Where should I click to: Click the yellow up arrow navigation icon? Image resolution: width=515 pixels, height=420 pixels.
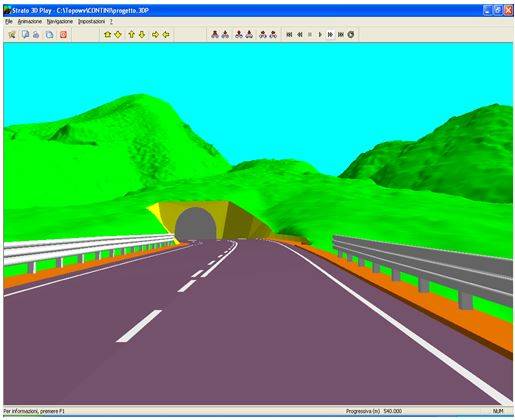pyautogui.click(x=131, y=34)
